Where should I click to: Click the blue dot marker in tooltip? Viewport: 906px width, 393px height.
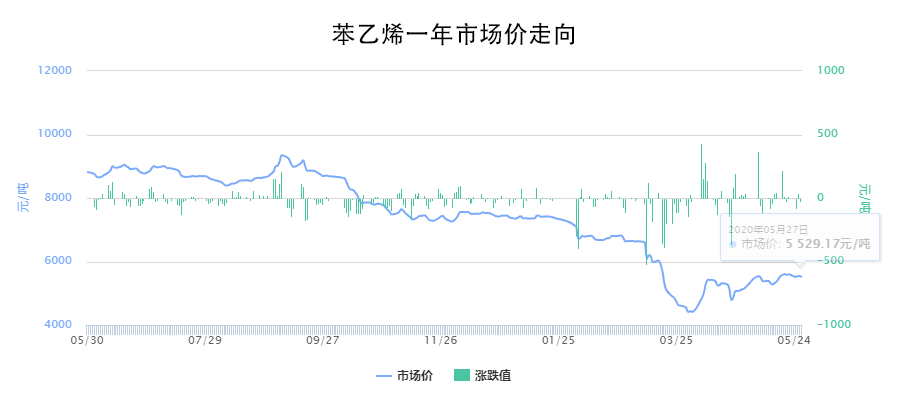[x=733, y=244]
